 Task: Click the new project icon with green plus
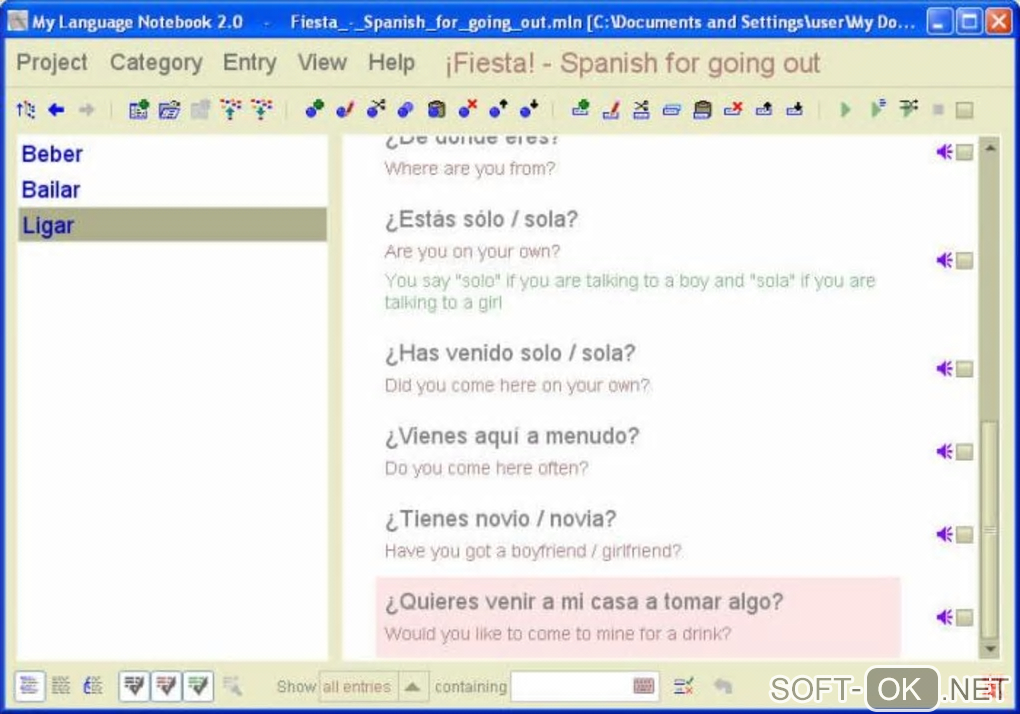(139, 109)
